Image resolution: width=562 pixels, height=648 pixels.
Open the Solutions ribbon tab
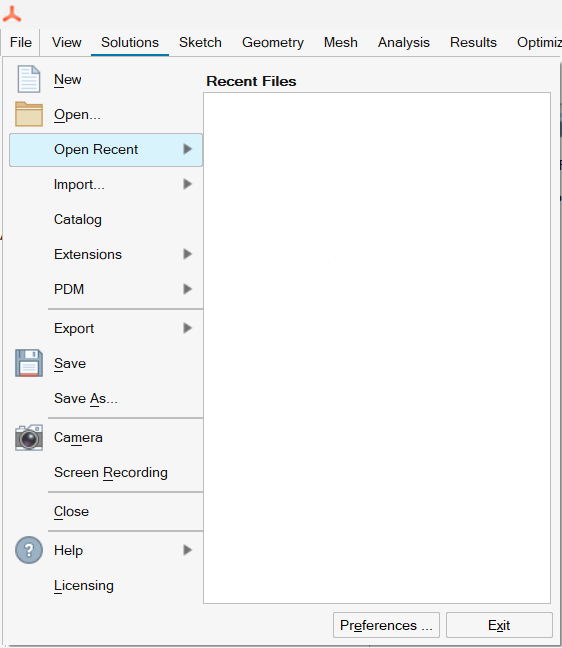(x=130, y=42)
